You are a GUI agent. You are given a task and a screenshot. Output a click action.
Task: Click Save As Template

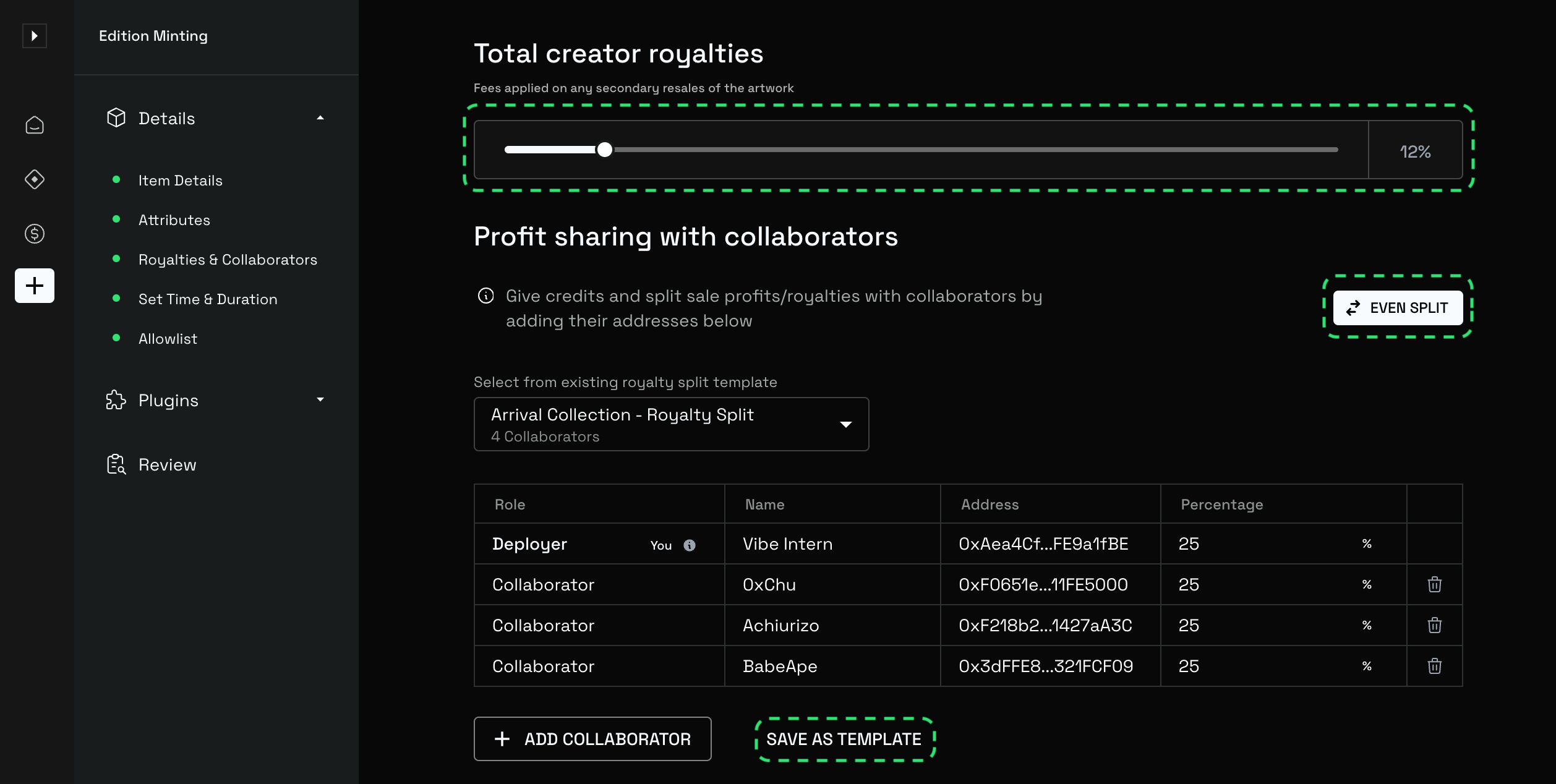point(844,739)
